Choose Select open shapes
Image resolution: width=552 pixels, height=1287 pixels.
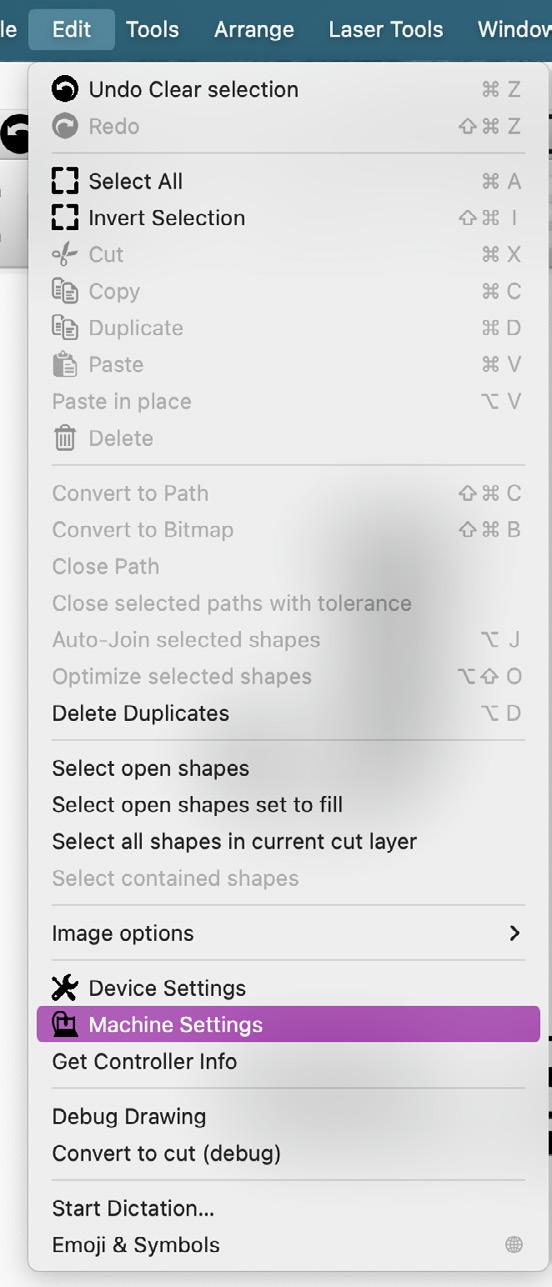click(288, 768)
